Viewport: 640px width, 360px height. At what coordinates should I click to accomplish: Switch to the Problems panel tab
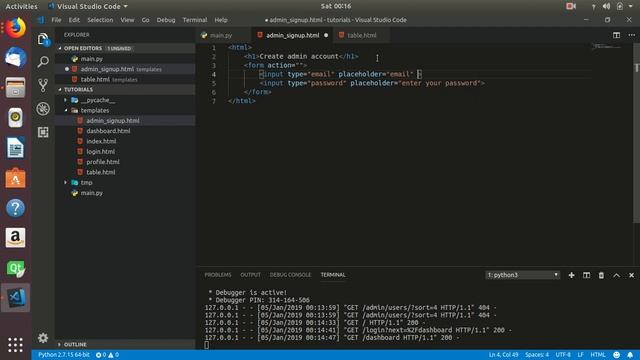[x=218, y=275]
